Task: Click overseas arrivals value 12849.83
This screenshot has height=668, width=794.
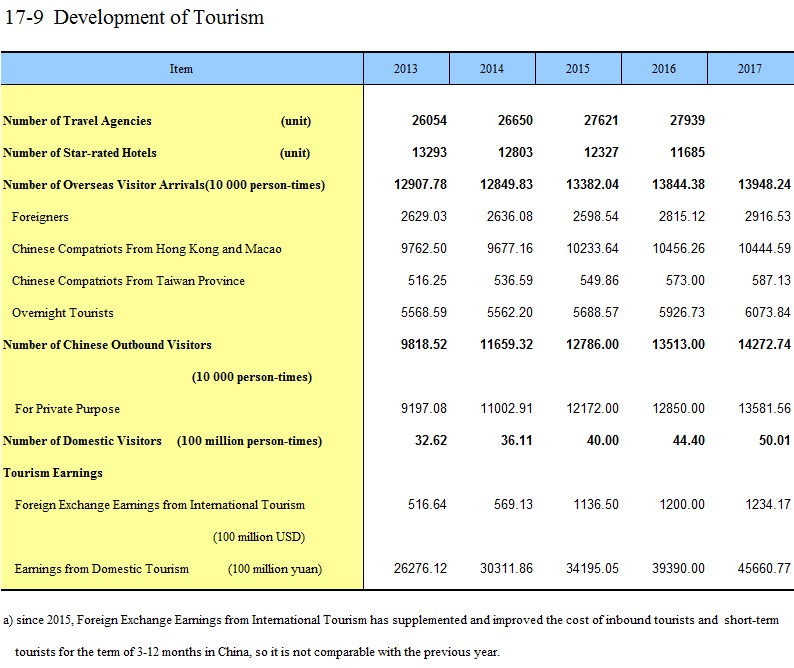Action: (506, 184)
